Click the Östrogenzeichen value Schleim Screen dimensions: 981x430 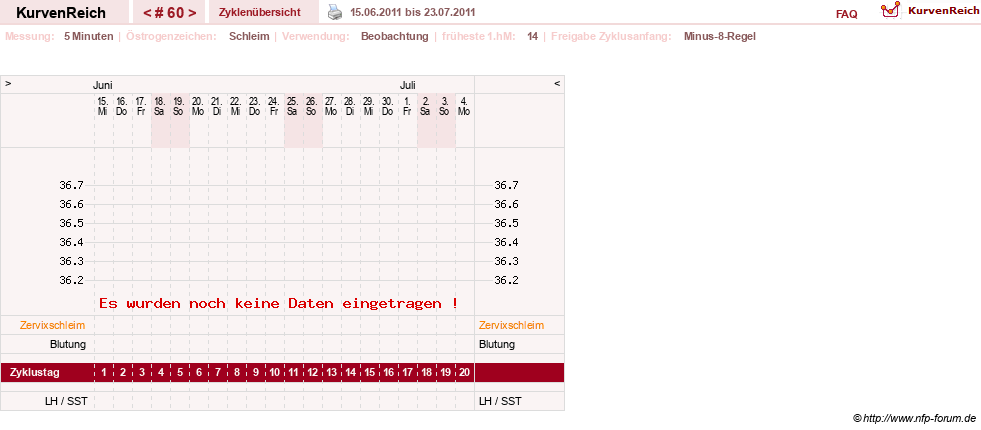[x=249, y=36]
